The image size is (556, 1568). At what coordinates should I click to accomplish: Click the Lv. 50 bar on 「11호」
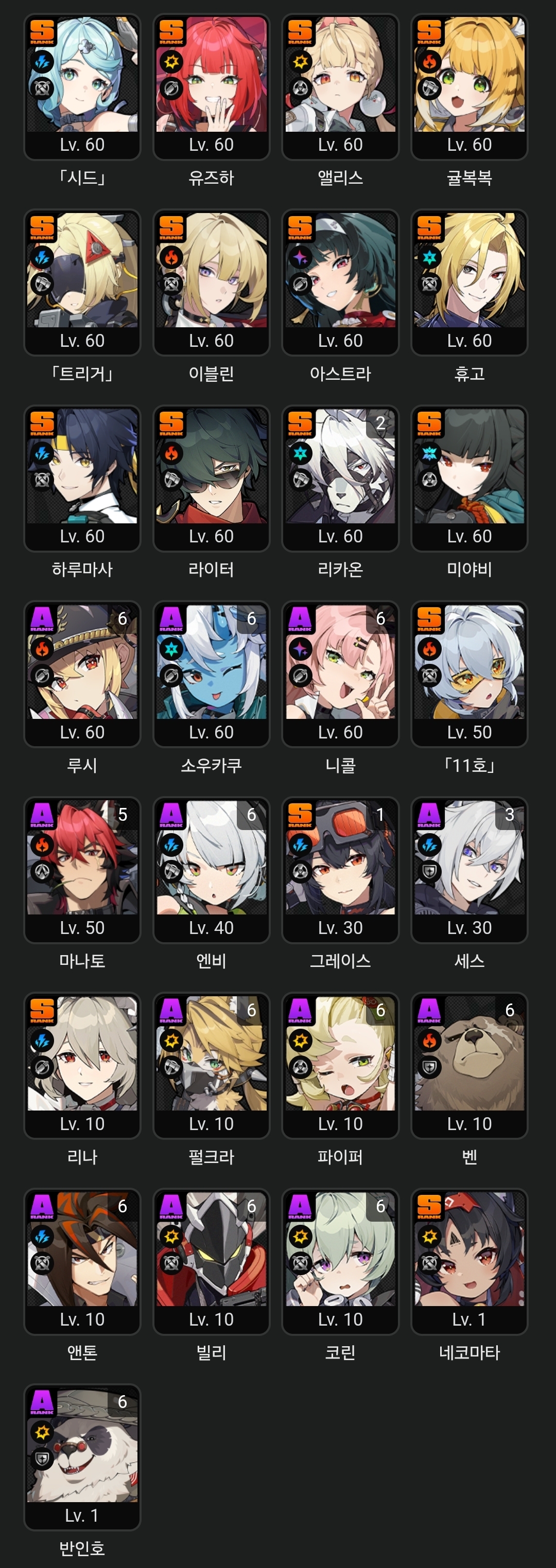click(x=470, y=732)
